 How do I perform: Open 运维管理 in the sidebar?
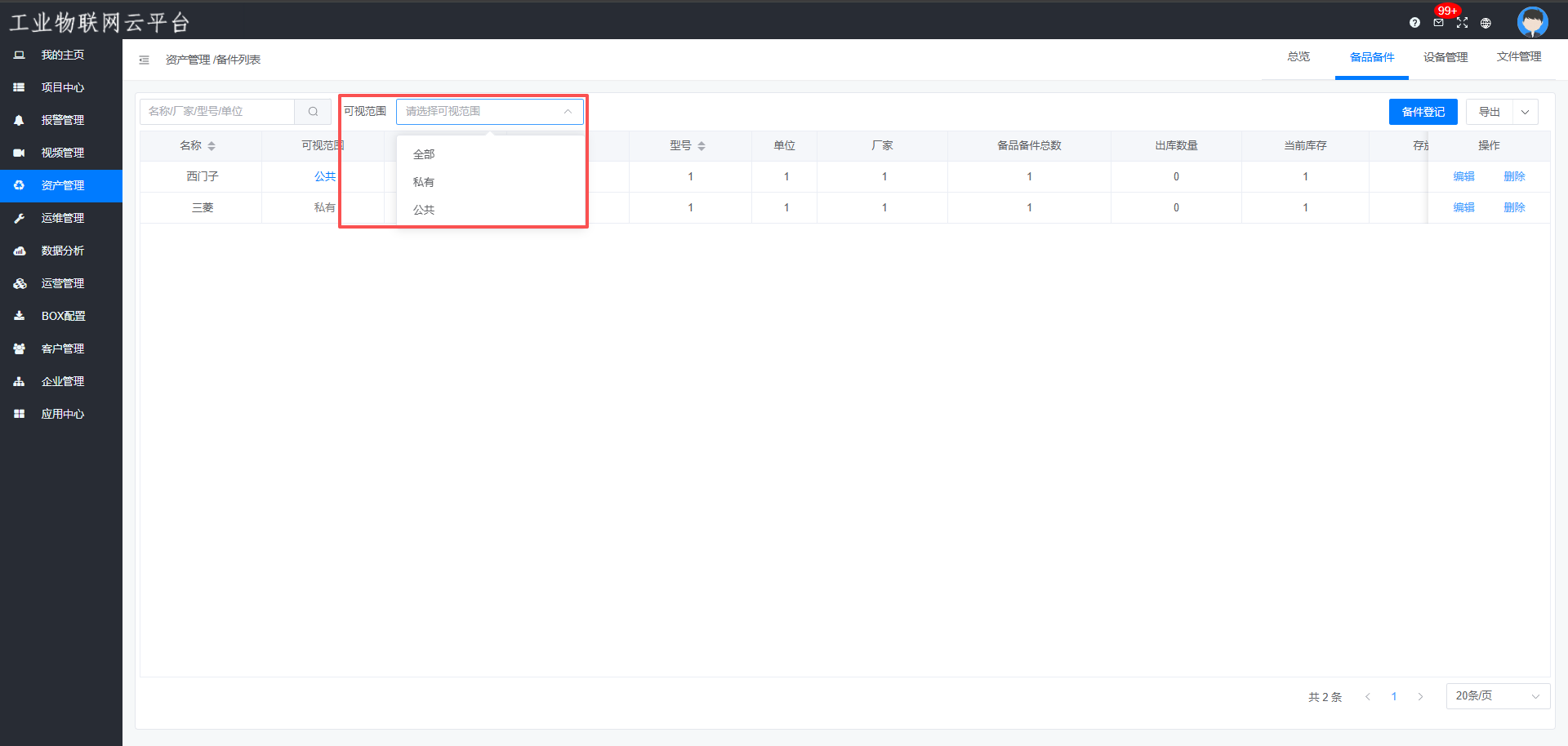[62, 218]
